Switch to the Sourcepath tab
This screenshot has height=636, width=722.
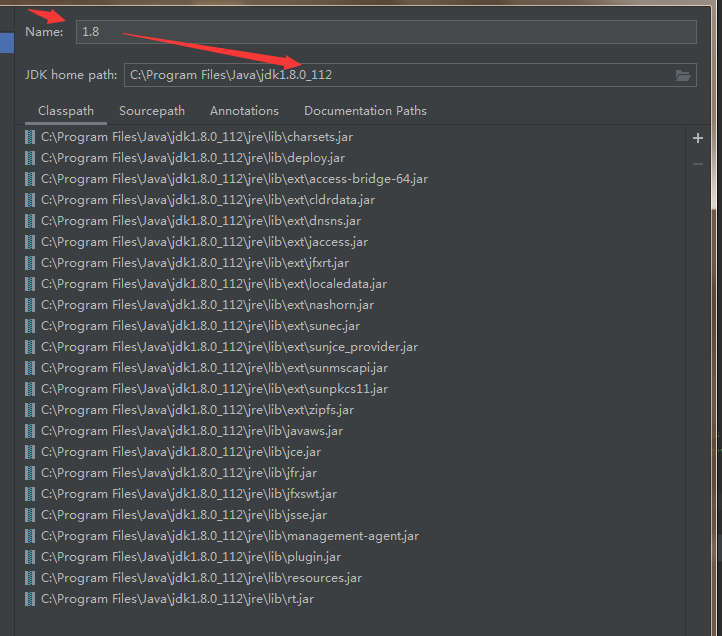click(x=152, y=111)
